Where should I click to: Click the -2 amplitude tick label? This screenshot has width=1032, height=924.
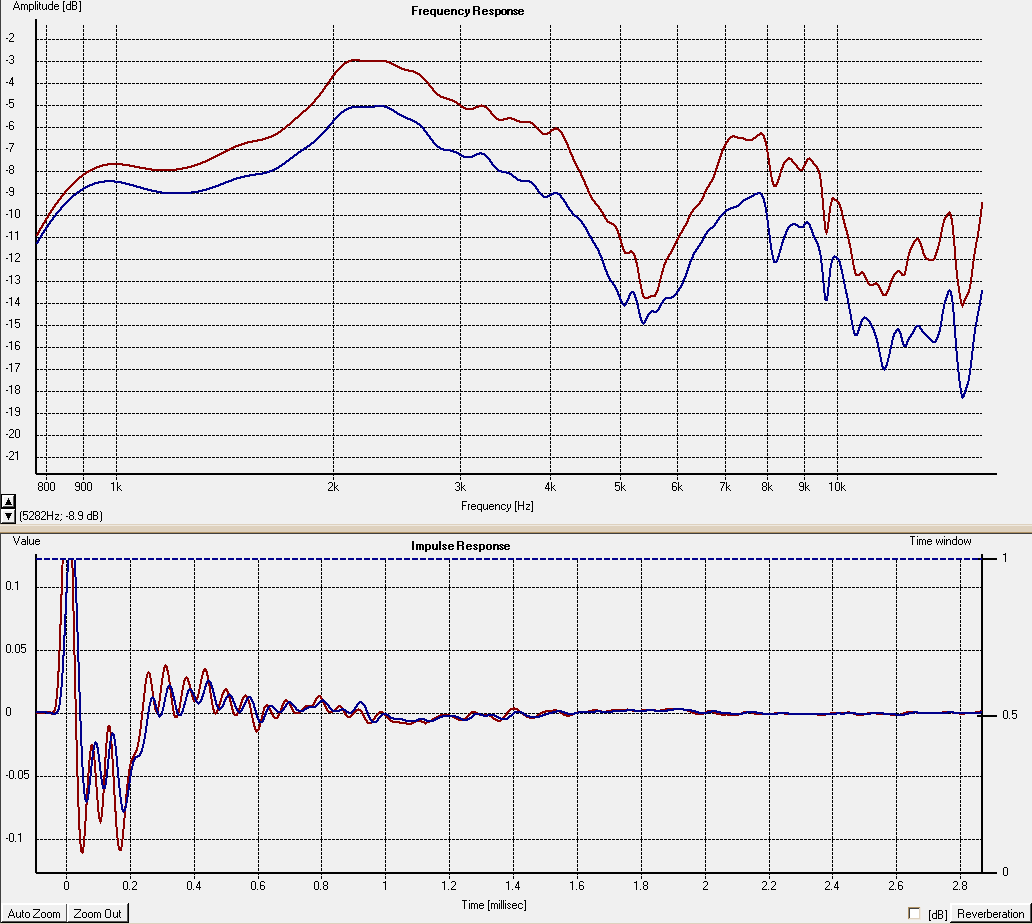[10, 38]
